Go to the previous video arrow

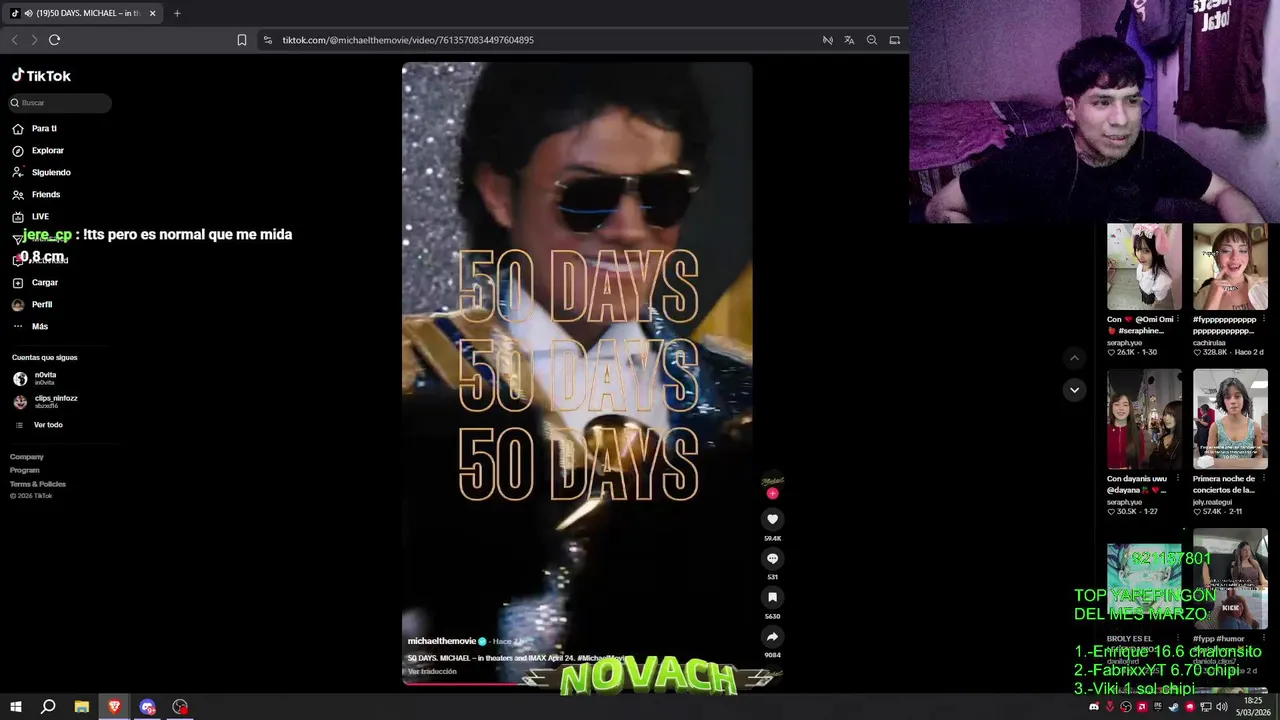tap(1074, 358)
